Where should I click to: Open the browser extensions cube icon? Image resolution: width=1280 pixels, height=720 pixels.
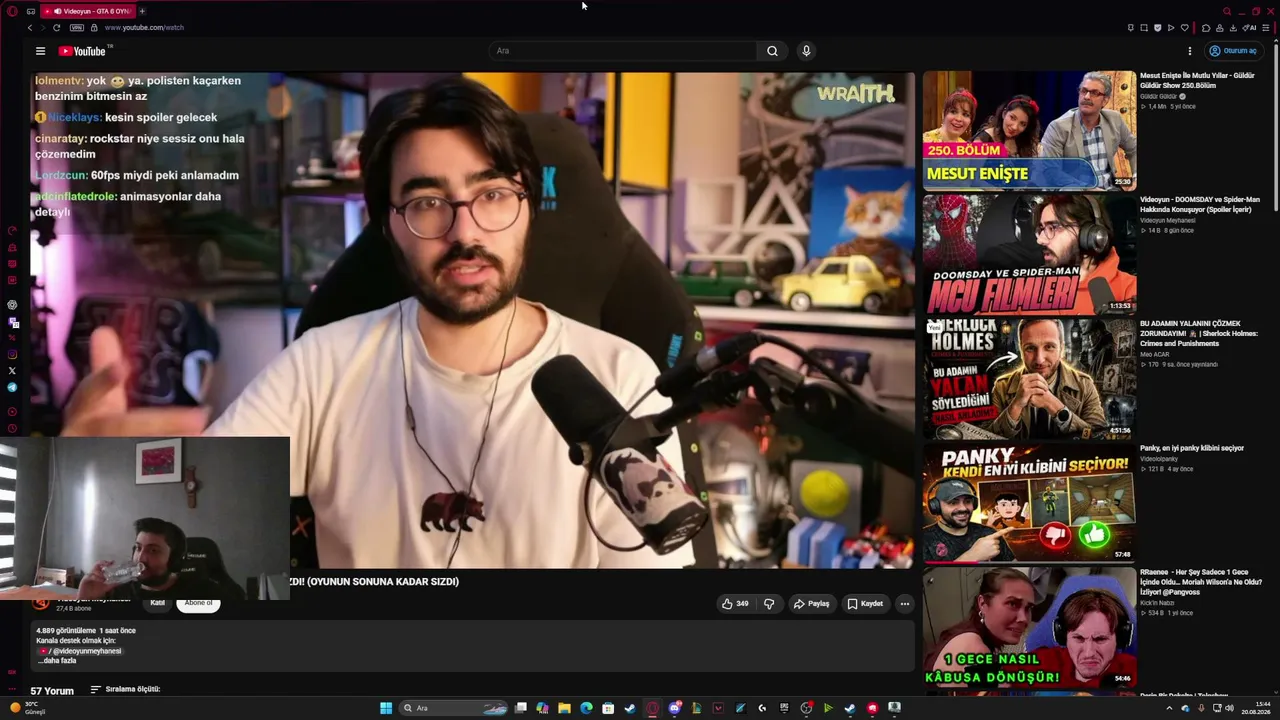click(1206, 28)
